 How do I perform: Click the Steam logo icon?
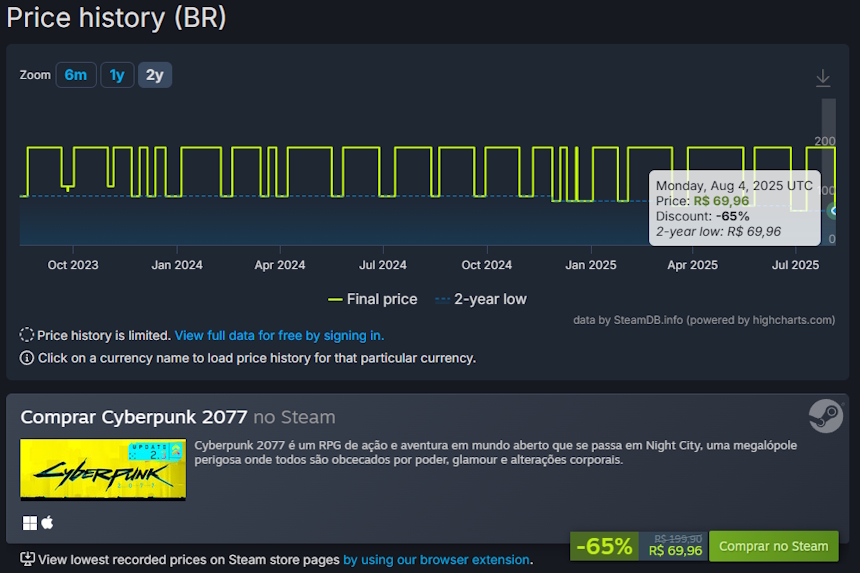[825, 415]
